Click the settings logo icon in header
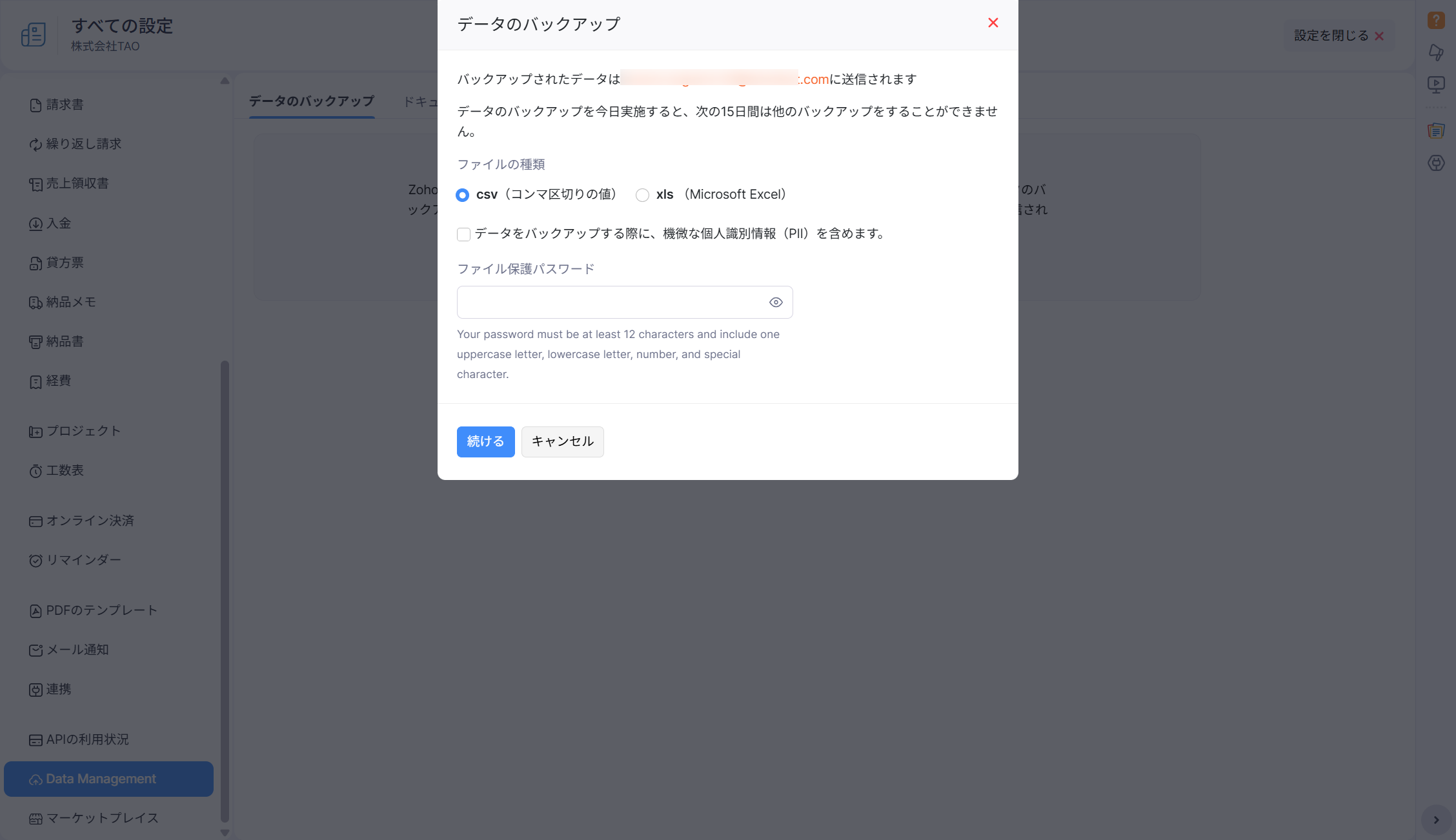Viewport: 1456px width, 840px height. click(x=34, y=34)
